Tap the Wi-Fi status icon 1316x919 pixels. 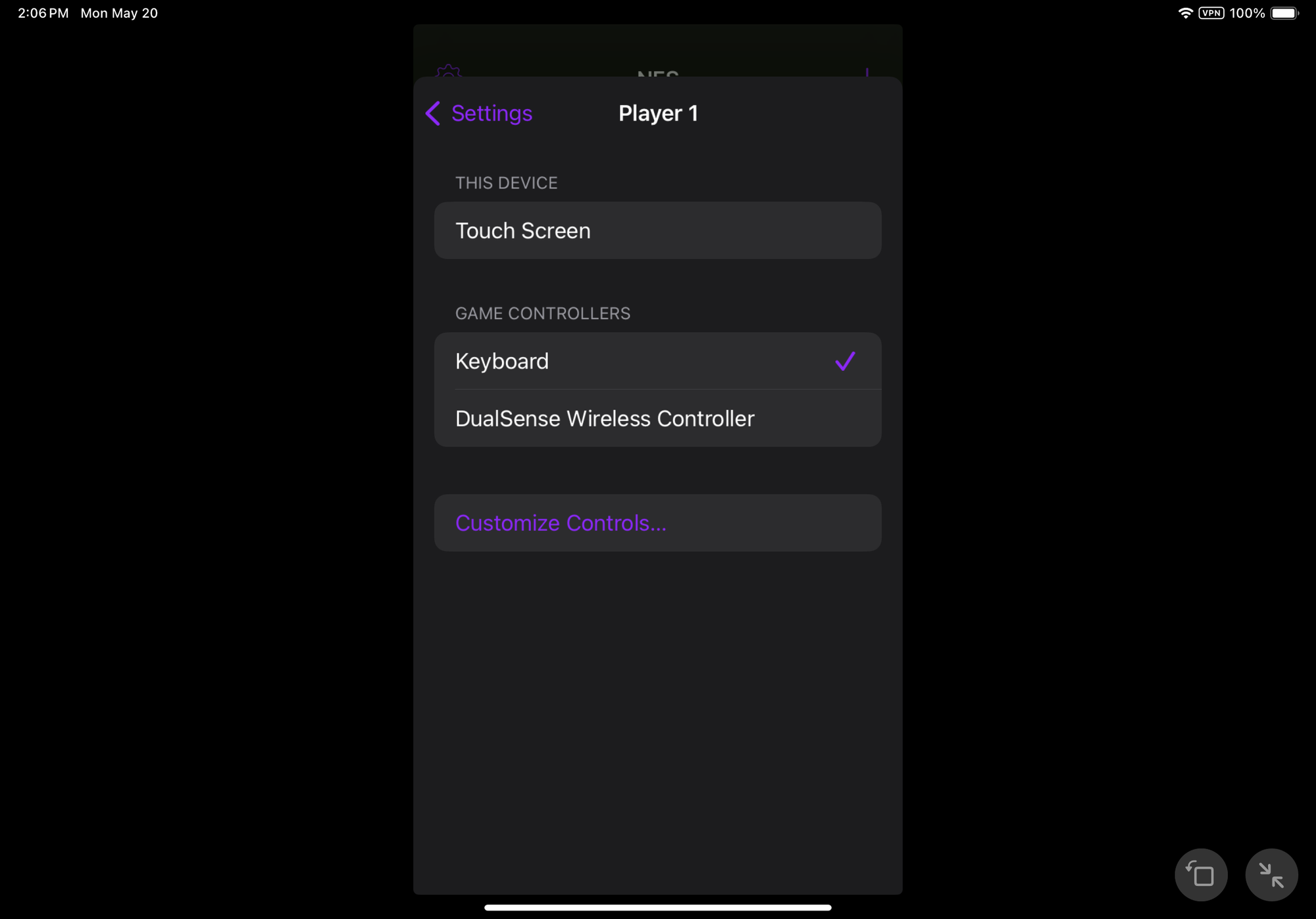pos(1185,13)
